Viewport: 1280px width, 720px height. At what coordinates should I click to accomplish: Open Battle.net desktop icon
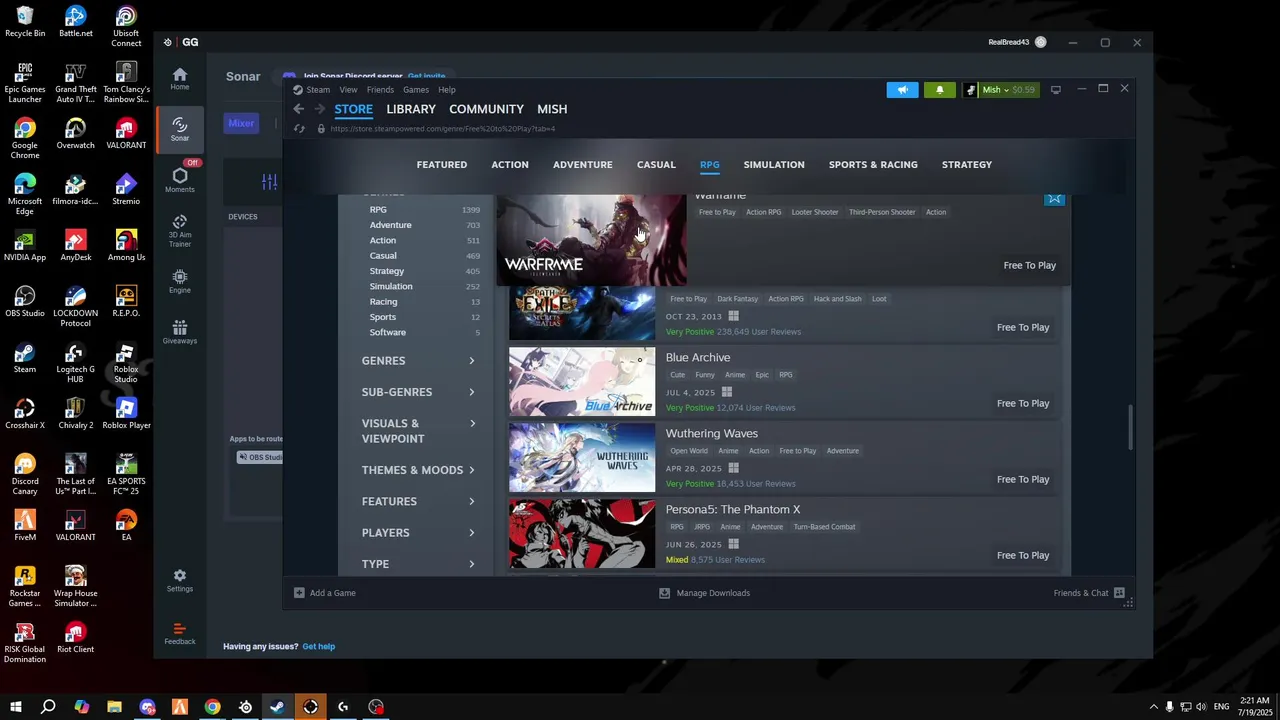[75, 22]
